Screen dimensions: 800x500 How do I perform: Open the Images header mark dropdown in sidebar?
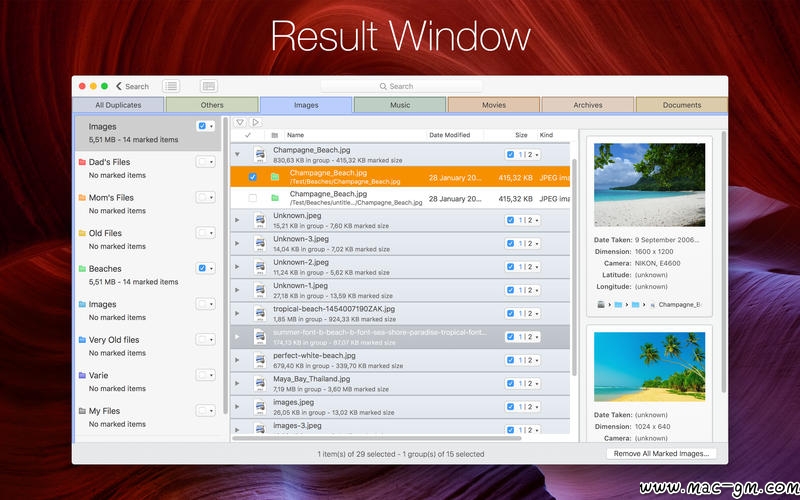click(x=211, y=126)
